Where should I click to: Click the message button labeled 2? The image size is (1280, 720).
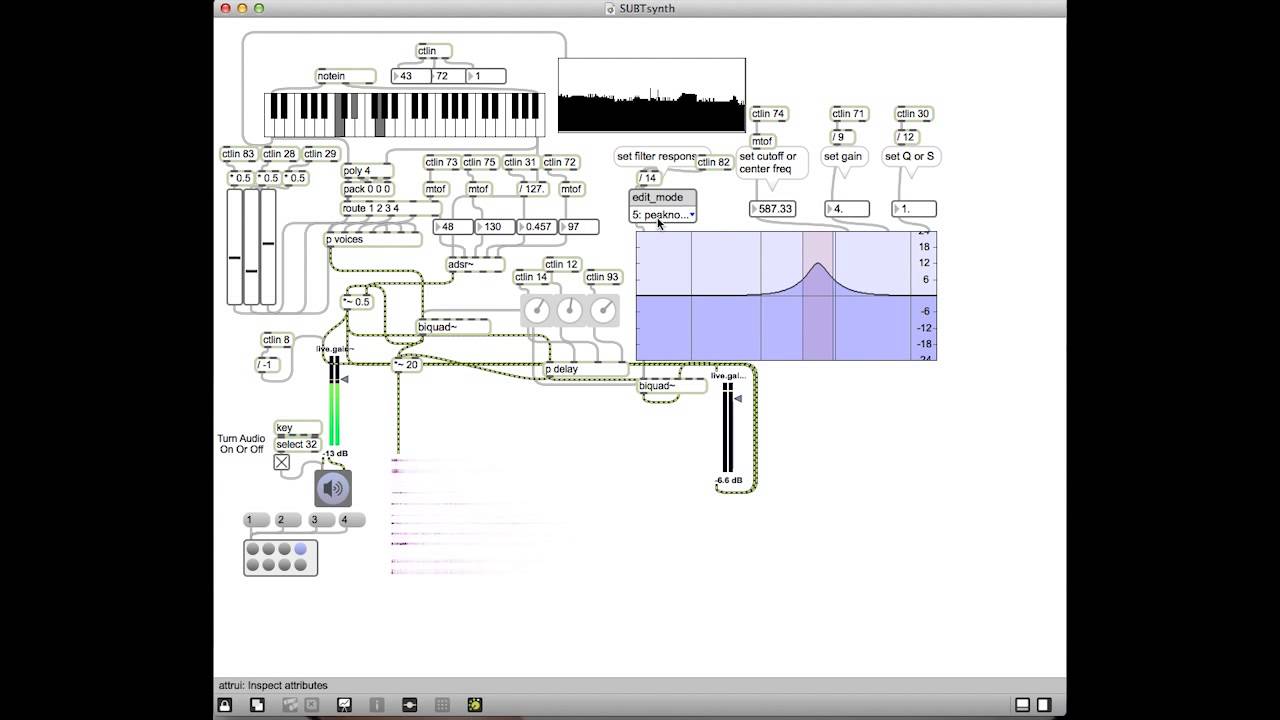288,520
